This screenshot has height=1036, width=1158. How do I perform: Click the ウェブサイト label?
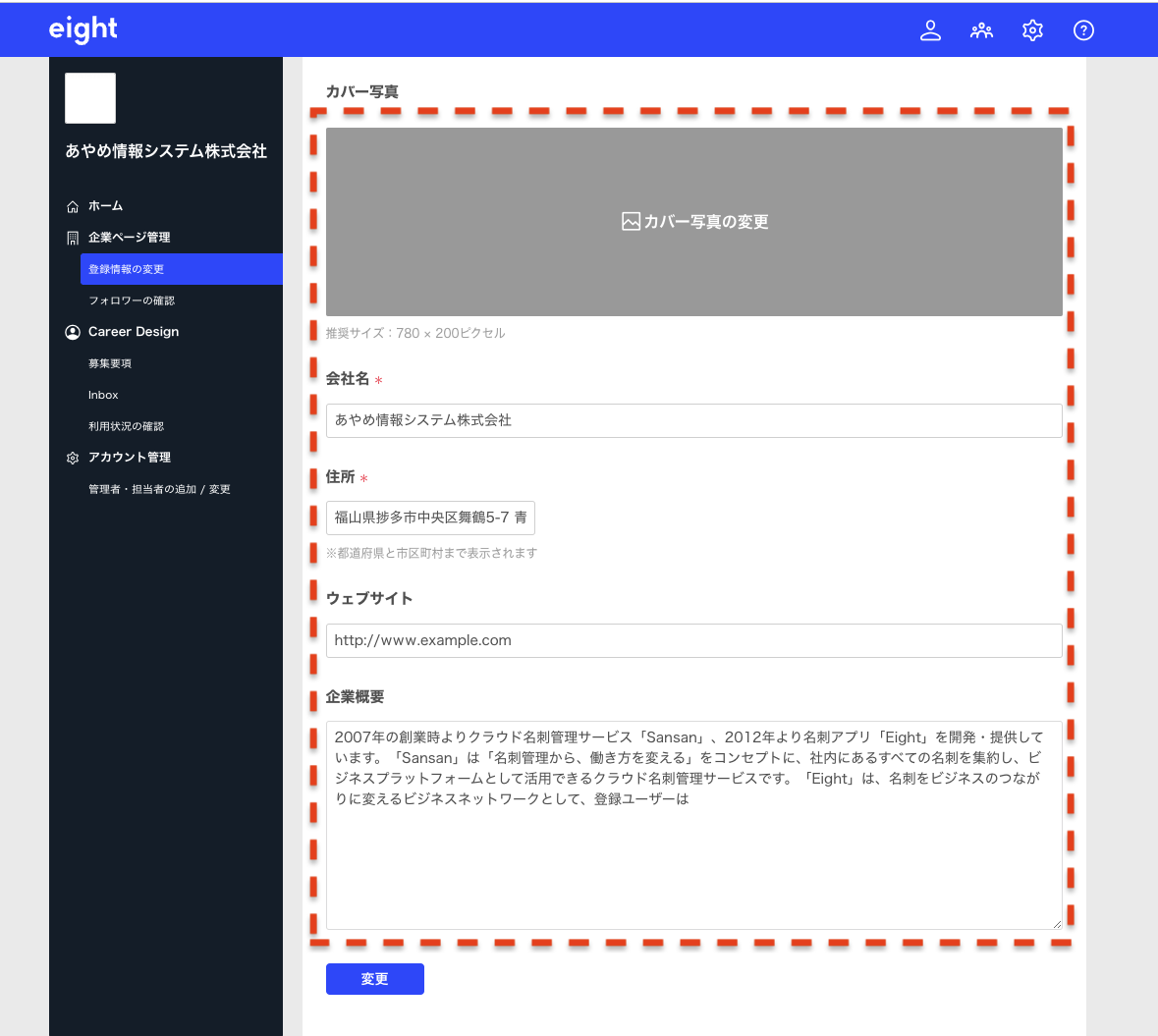pos(368,598)
